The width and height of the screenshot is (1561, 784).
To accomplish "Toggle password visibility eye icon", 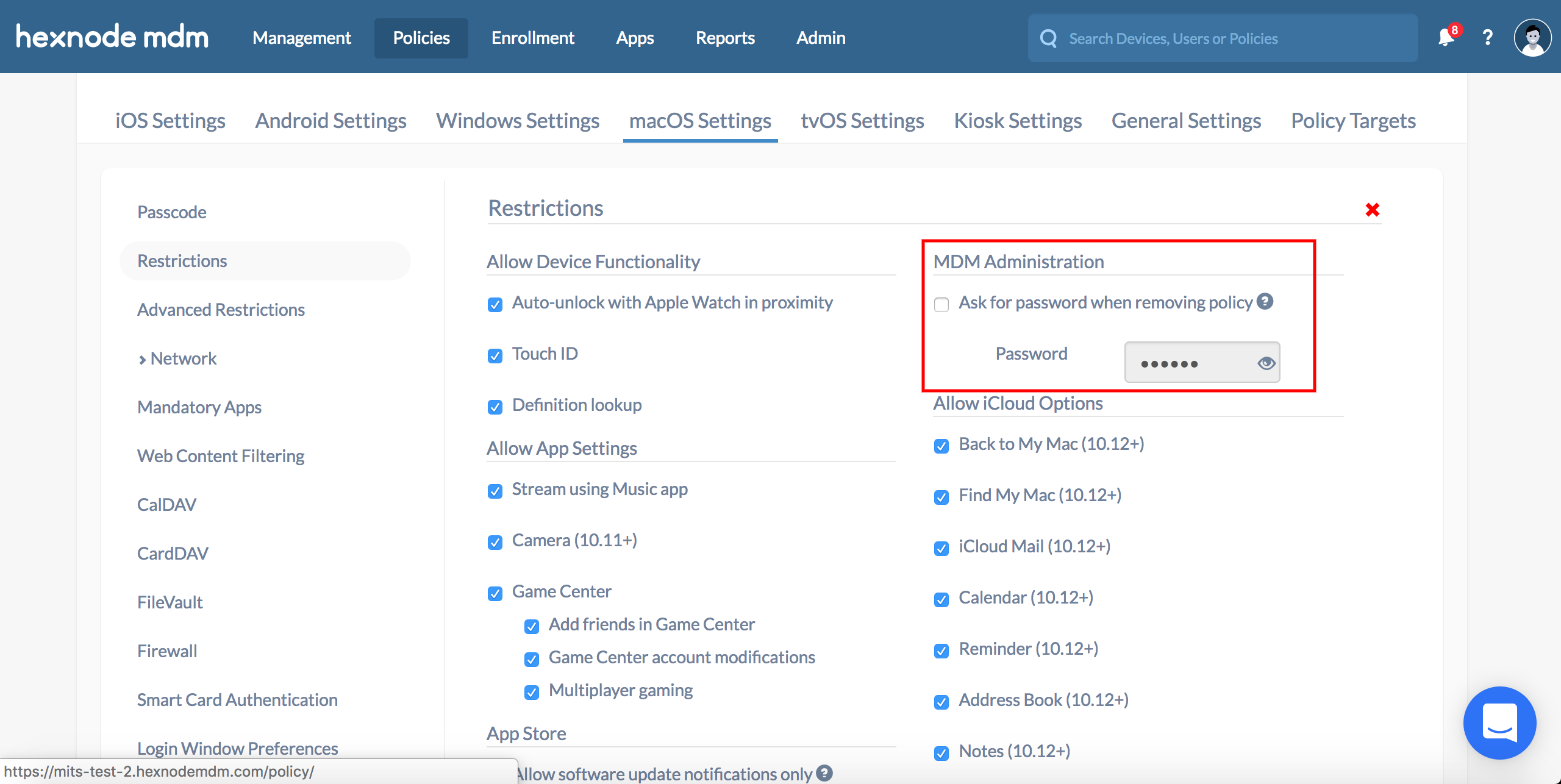I will pyautogui.click(x=1263, y=362).
